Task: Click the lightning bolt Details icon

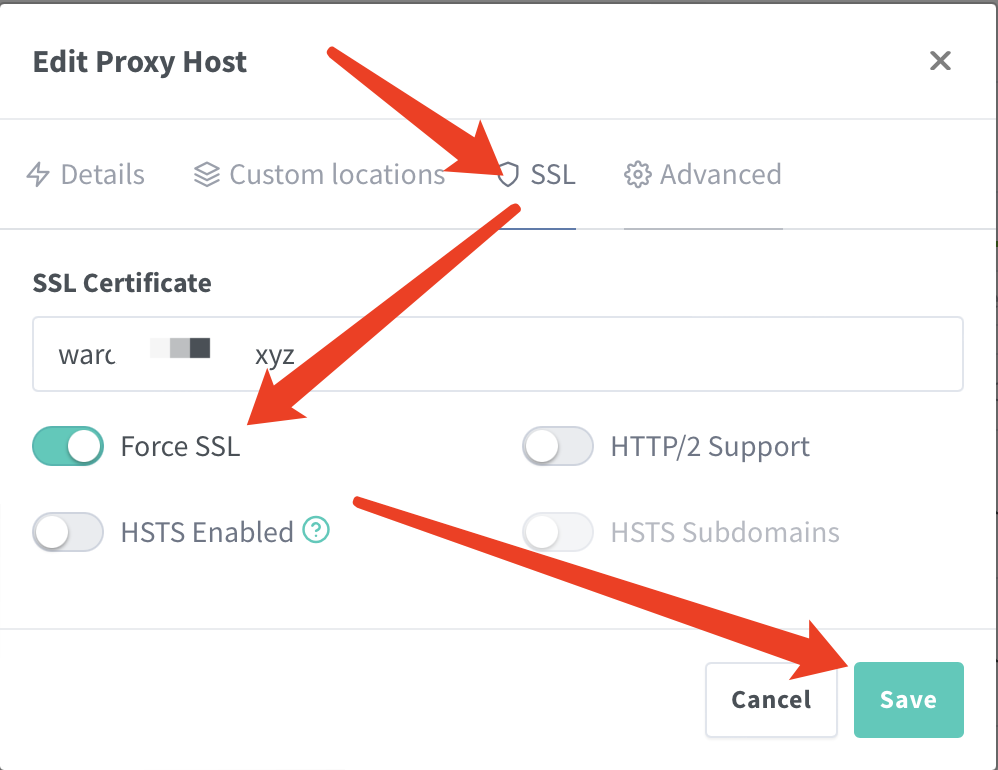Action: coord(38,174)
